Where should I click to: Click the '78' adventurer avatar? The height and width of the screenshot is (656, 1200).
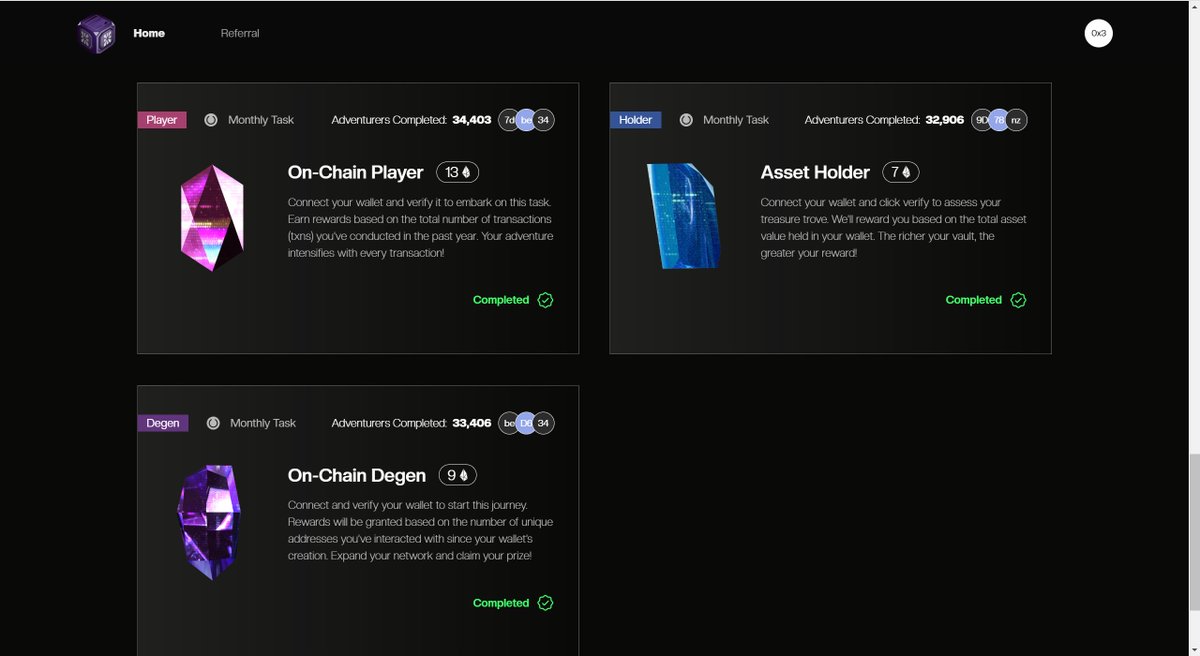(998, 120)
